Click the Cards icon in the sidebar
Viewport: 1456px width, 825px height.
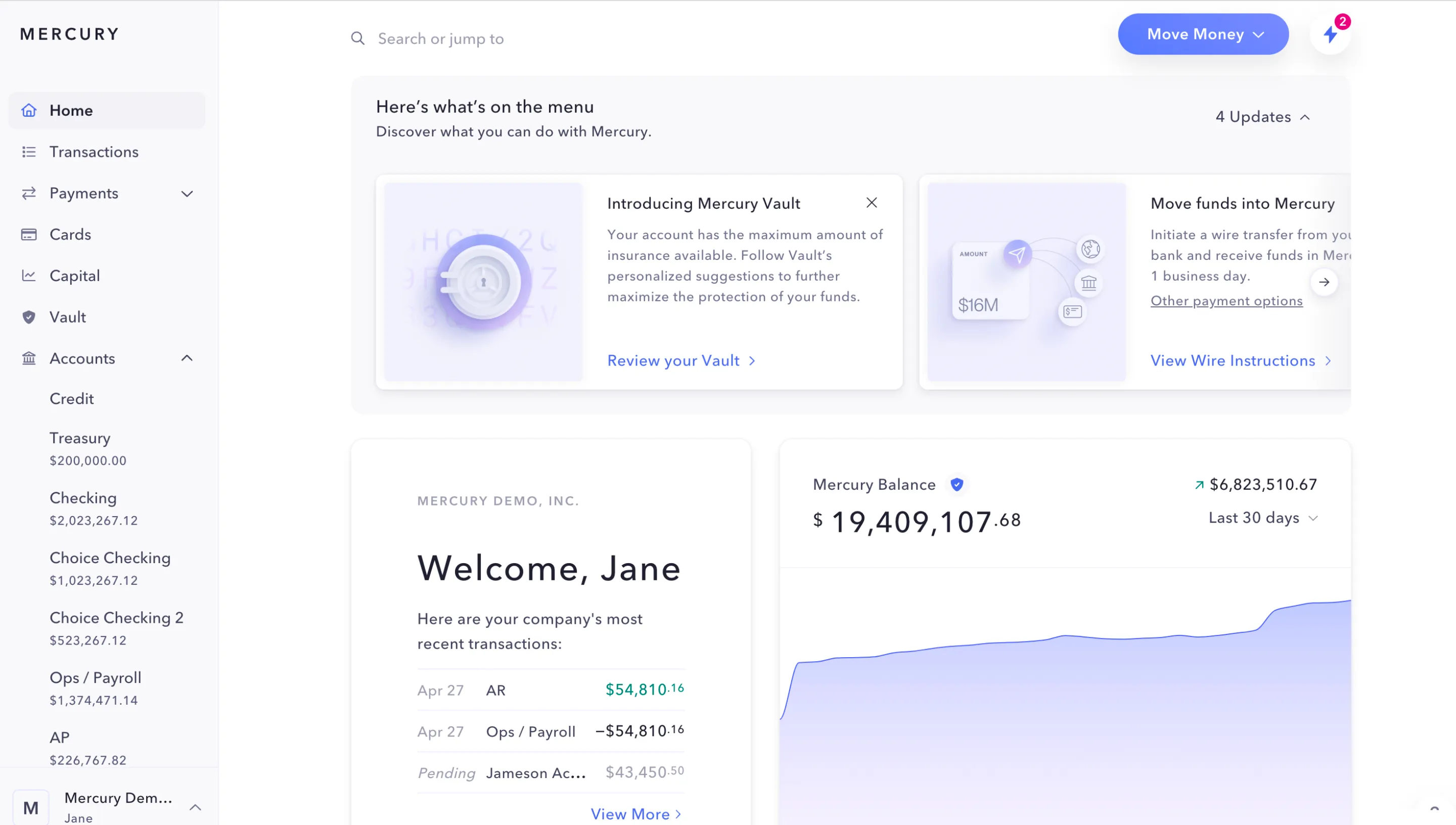29,235
